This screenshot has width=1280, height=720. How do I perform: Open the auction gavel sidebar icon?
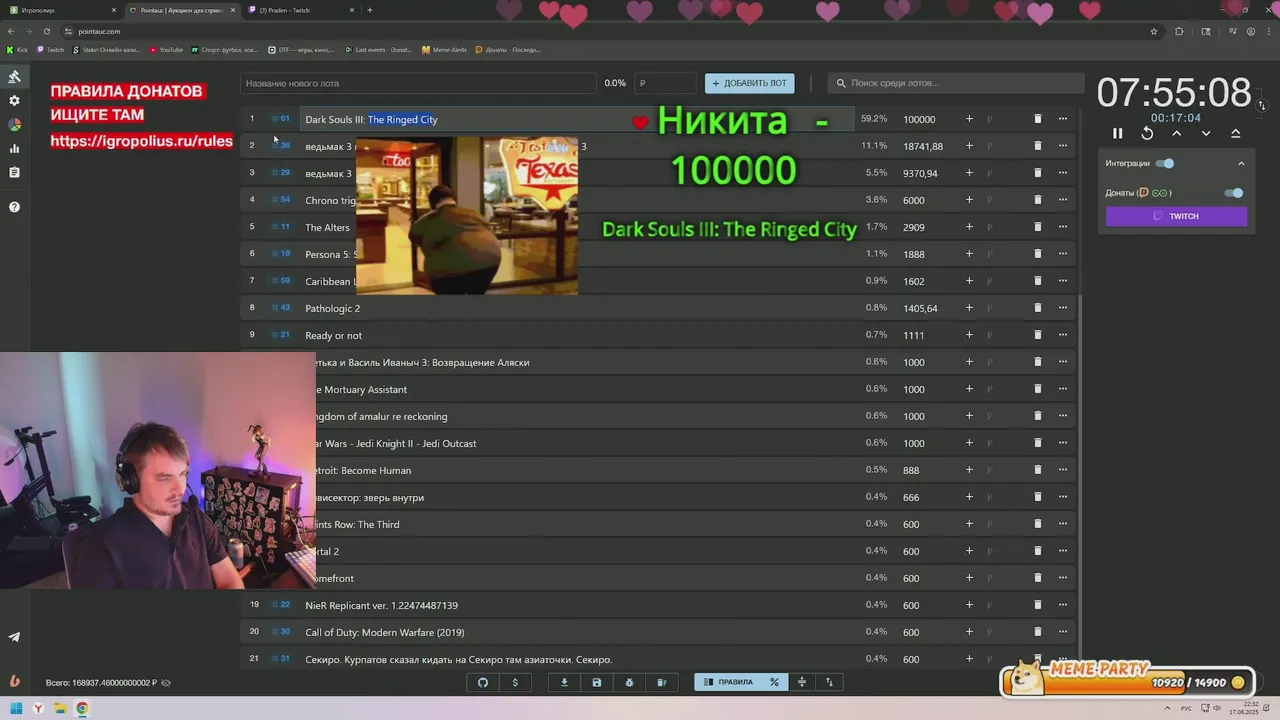pos(14,77)
